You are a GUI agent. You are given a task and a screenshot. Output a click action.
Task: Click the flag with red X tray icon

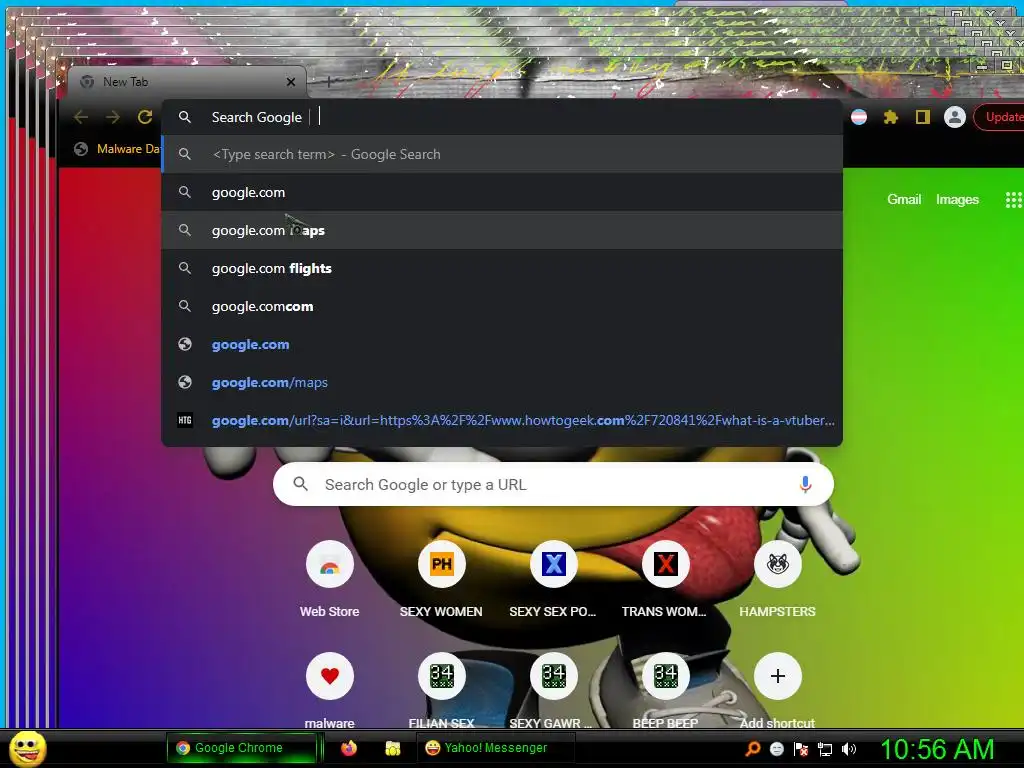point(801,748)
